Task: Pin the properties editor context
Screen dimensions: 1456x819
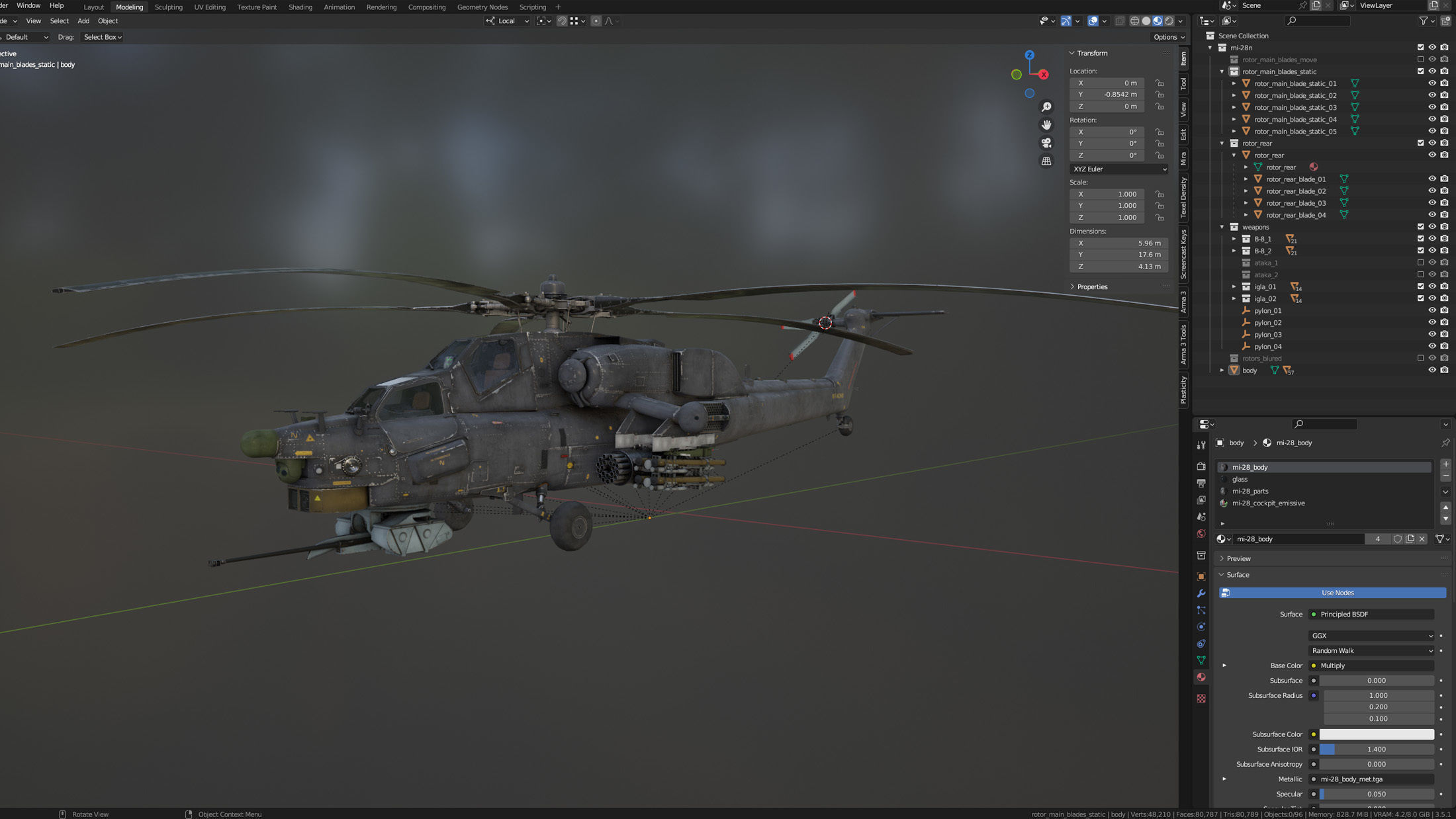Action: tap(1445, 443)
